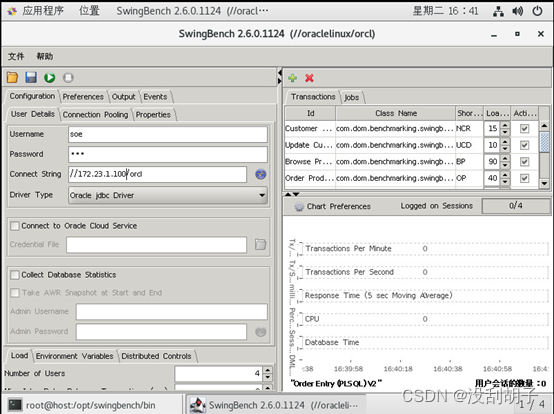Click into the Username field
This screenshot has height=414, width=554.
tap(168, 135)
